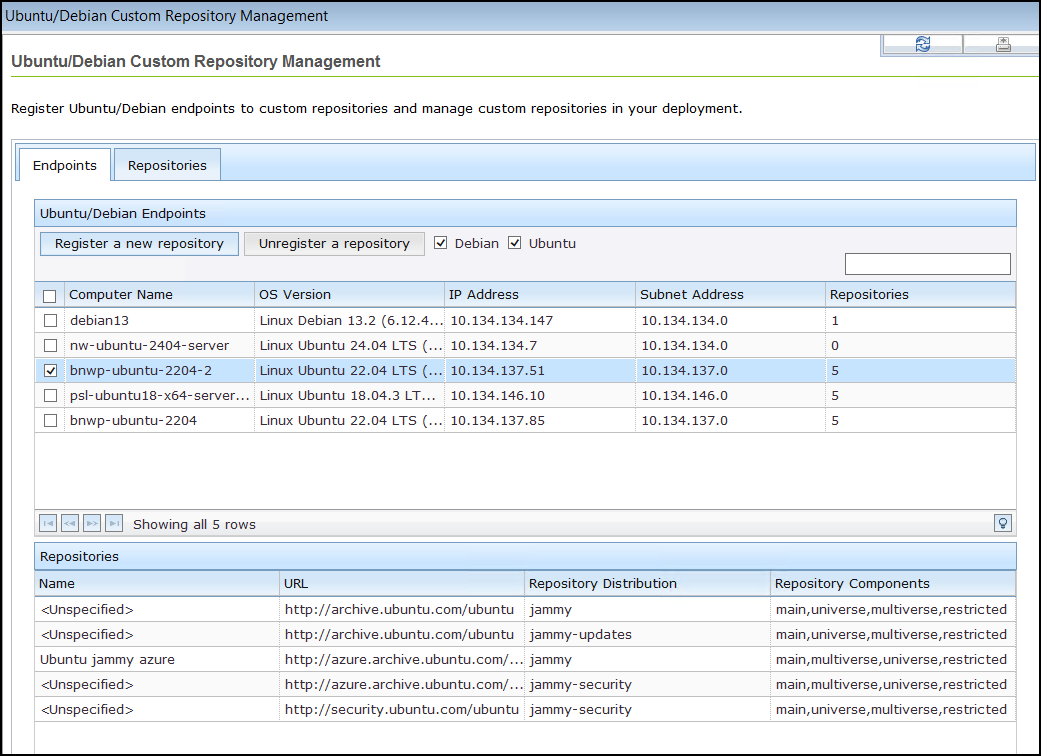Viewport: 1041px width, 756px height.
Task: Click OS version Linux Ubuntu 24.04 LTS
Action: 351,346
